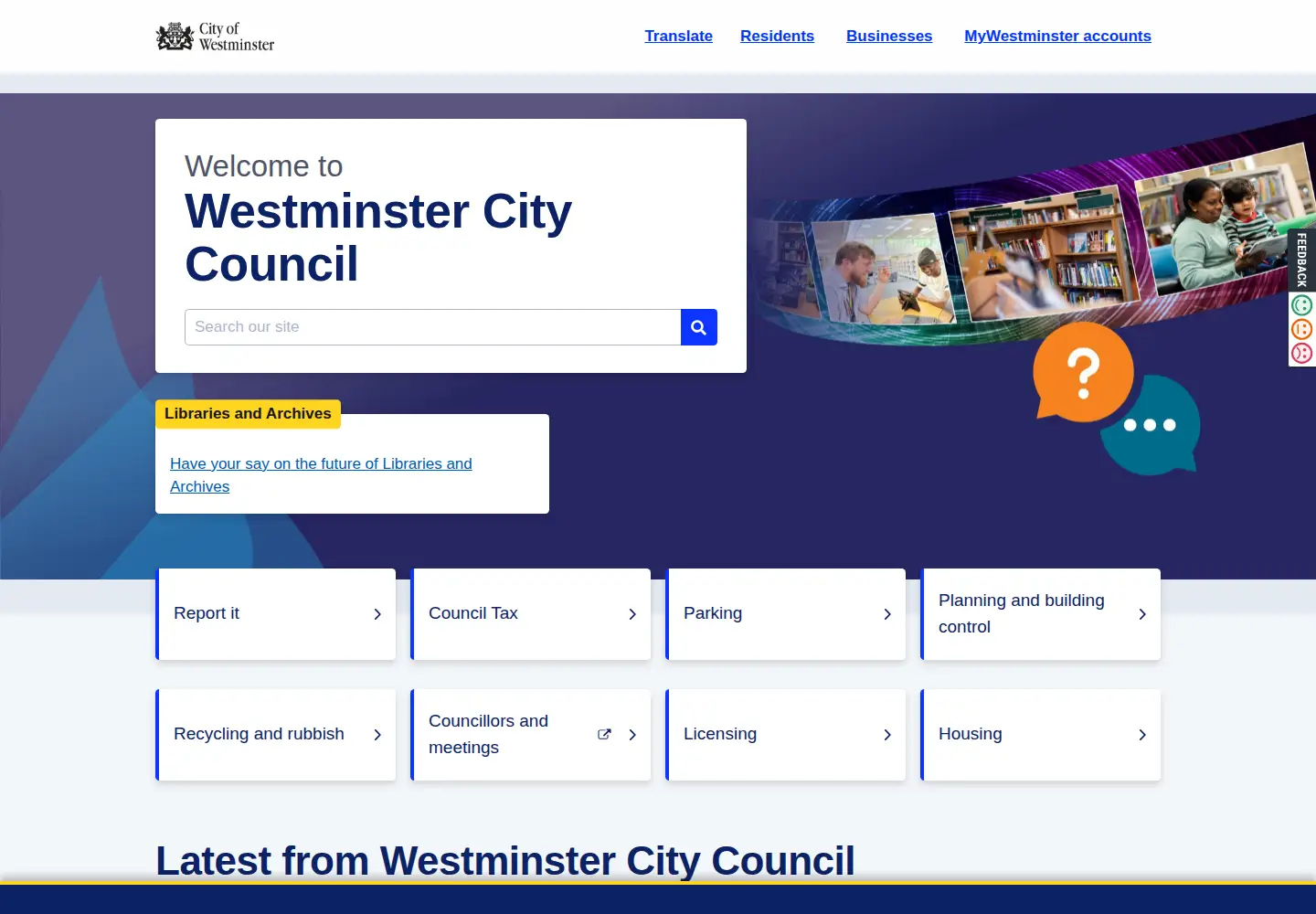Go to the Council Tax page
Viewport: 1316px width, 914px height.
531,614
